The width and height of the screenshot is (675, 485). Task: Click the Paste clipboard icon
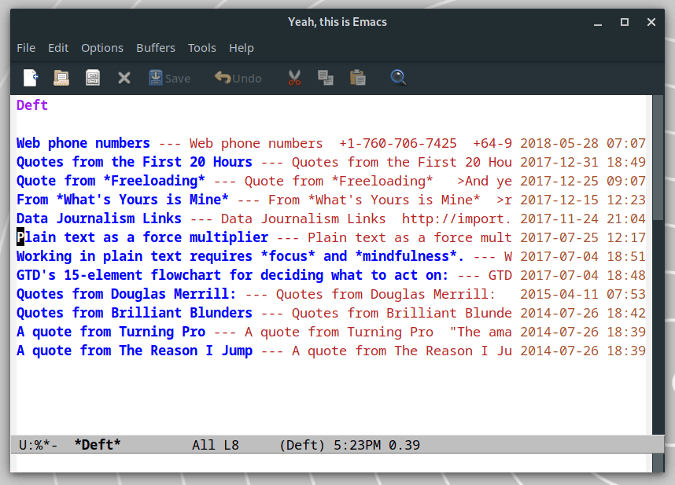[358, 78]
